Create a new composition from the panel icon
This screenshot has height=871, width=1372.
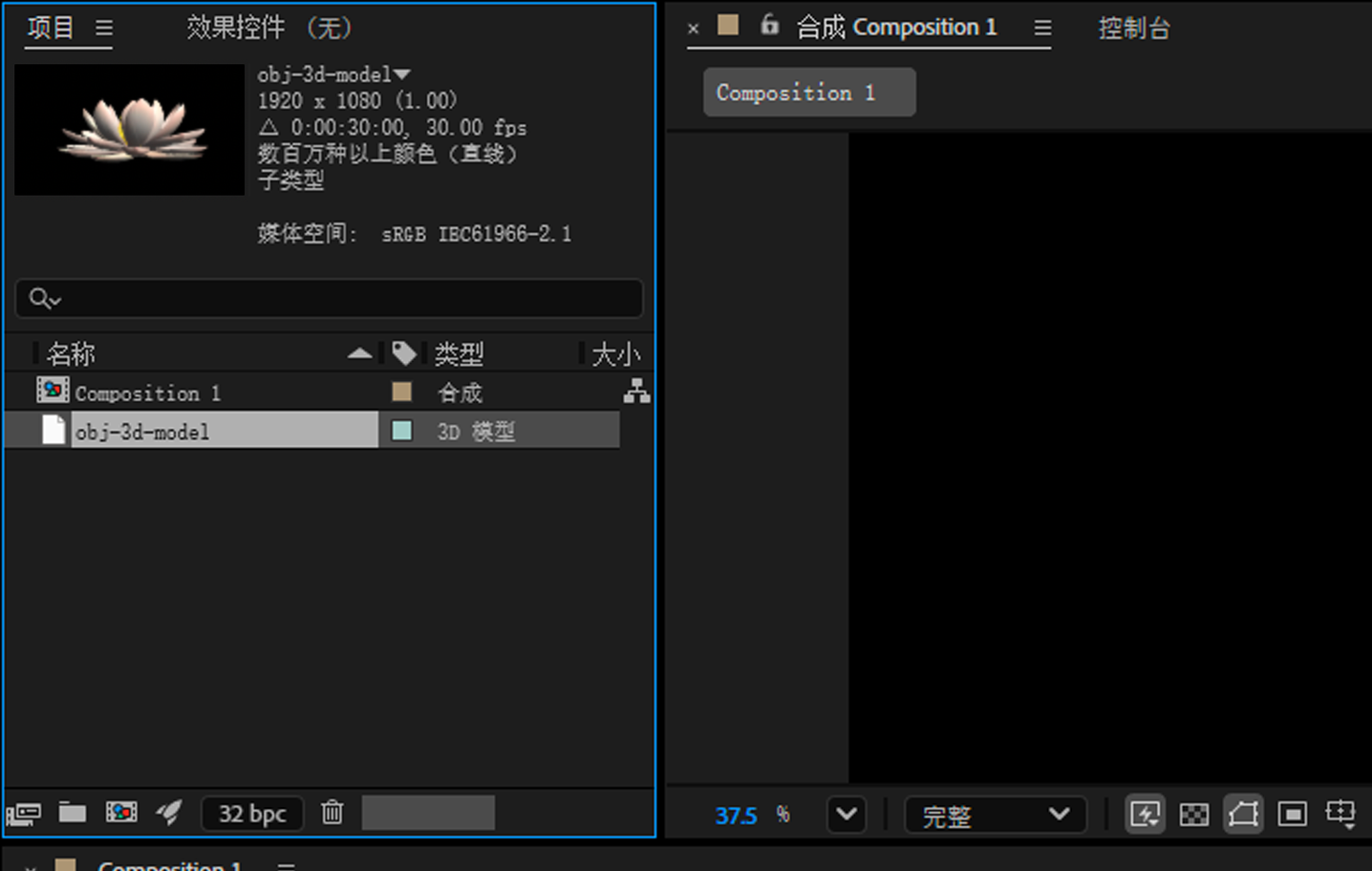coord(119,813)
